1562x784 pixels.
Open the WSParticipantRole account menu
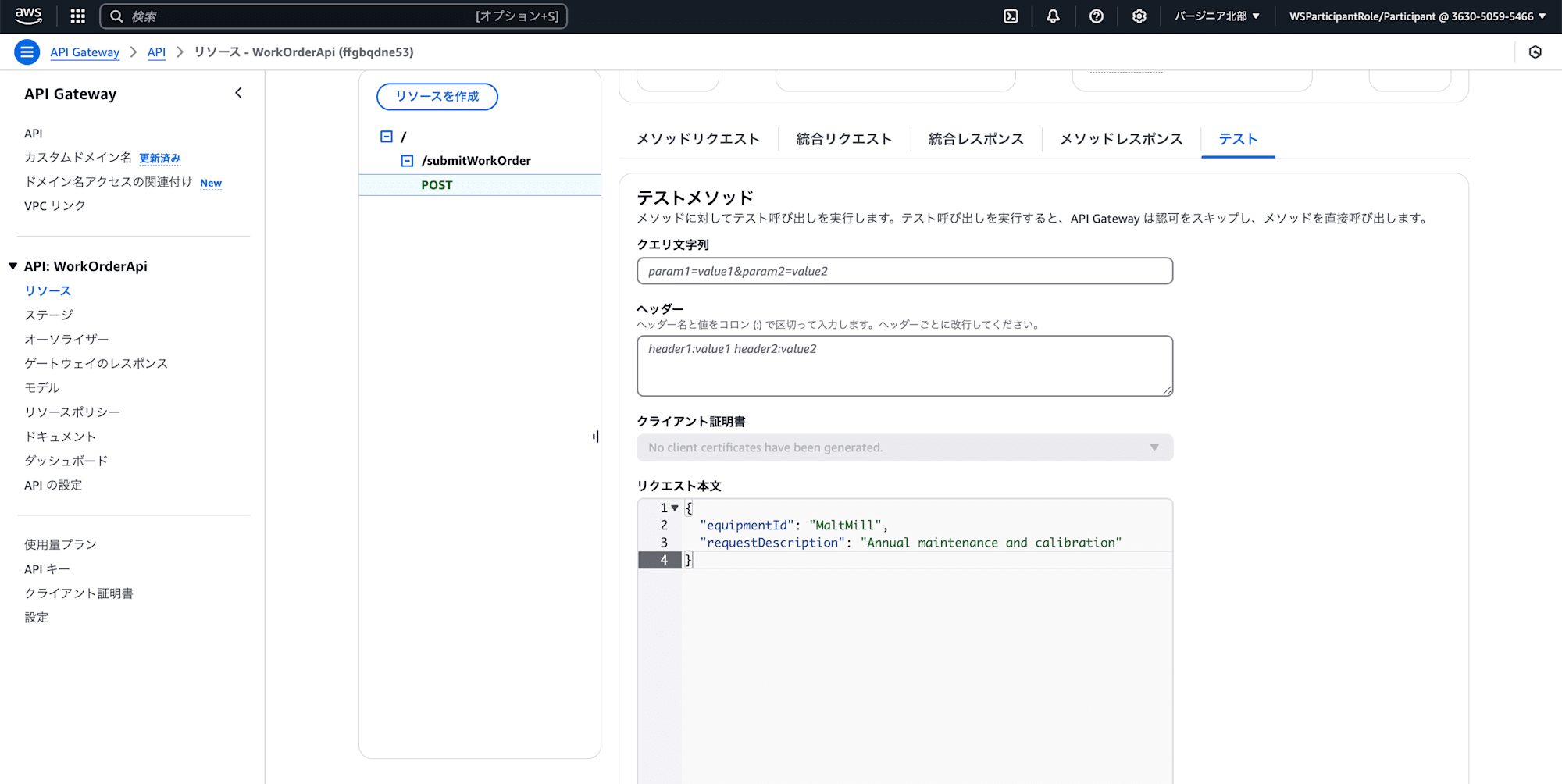1418,16
